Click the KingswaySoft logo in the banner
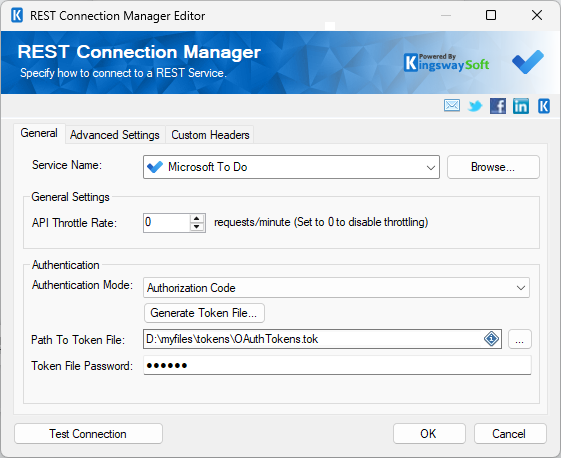561x458 pixels. pyautogui.click(x=447, y=63)
